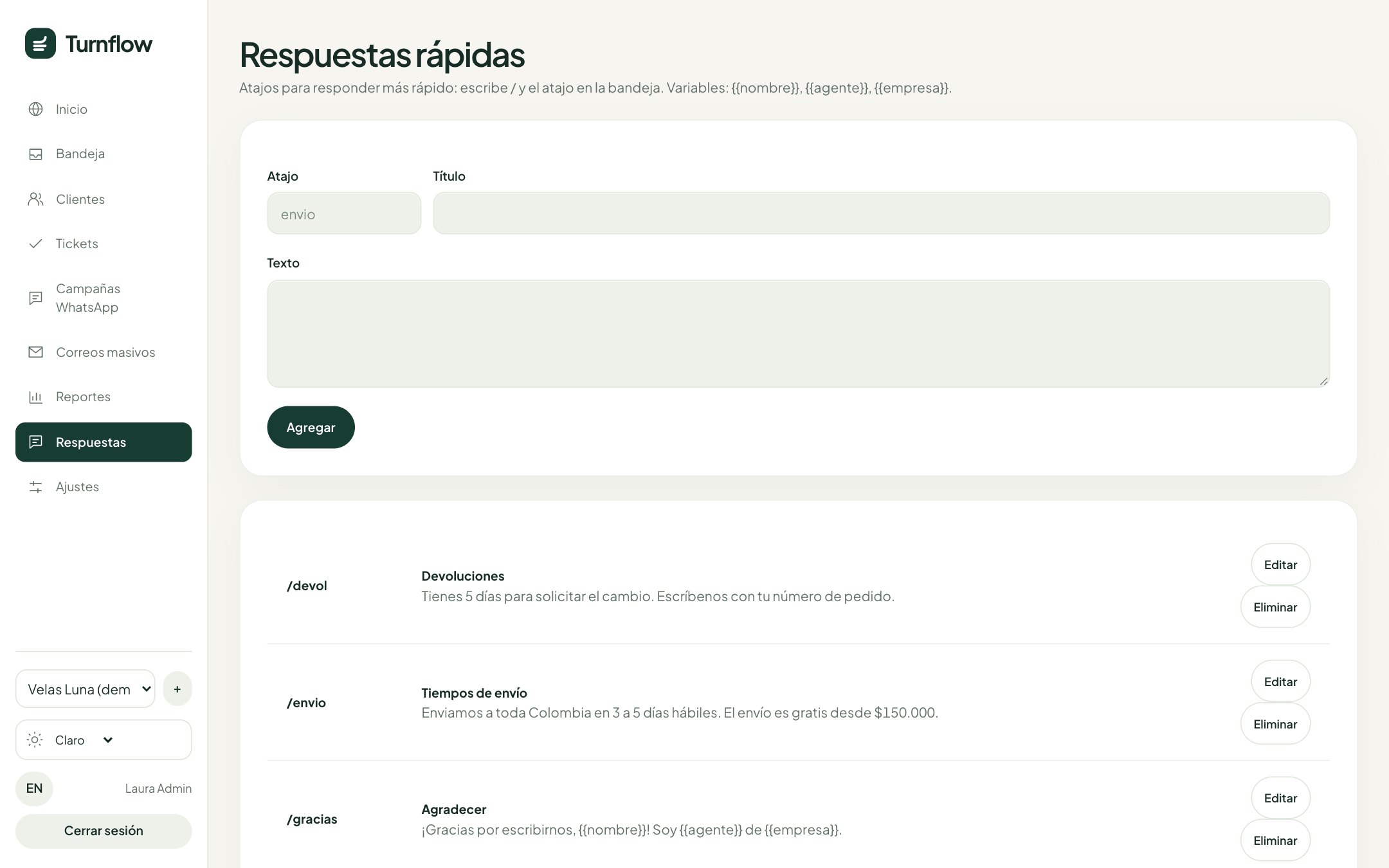Click the inbox tray icon beside Bandeja

(36, 154)
